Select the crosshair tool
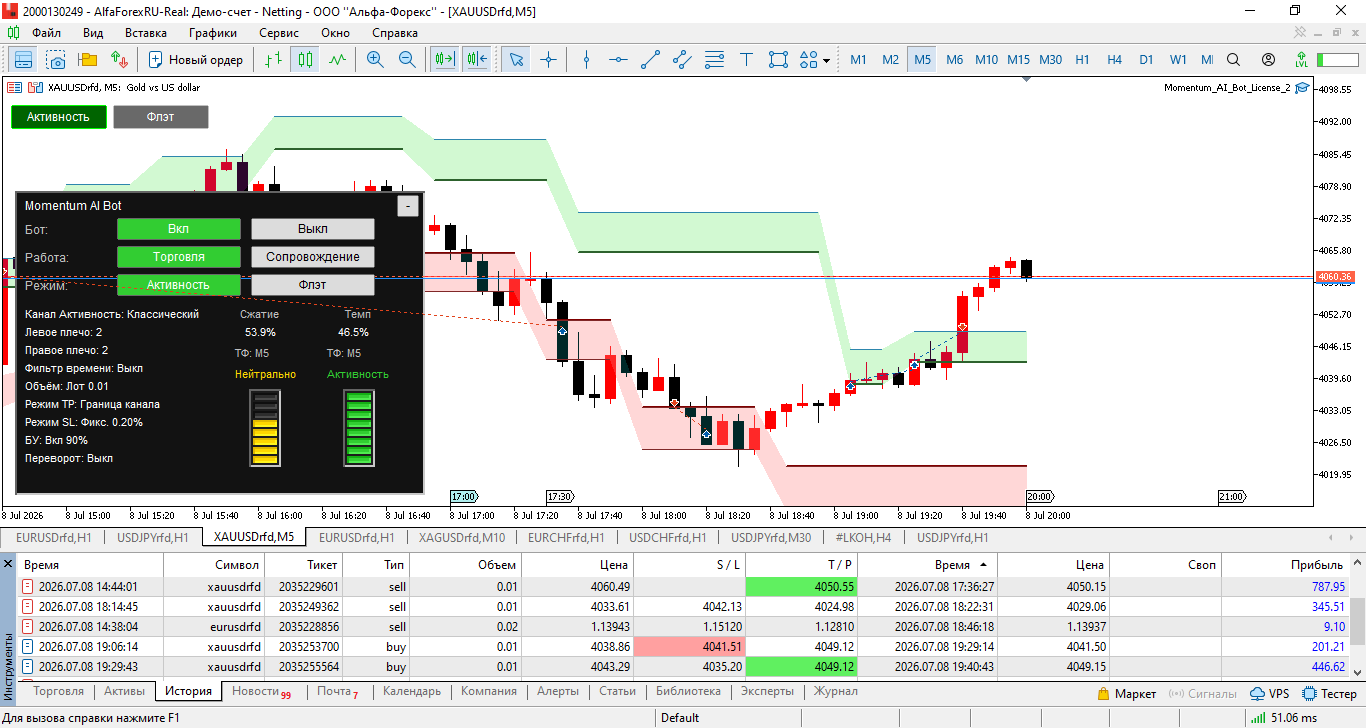 (x=548, y=60)
